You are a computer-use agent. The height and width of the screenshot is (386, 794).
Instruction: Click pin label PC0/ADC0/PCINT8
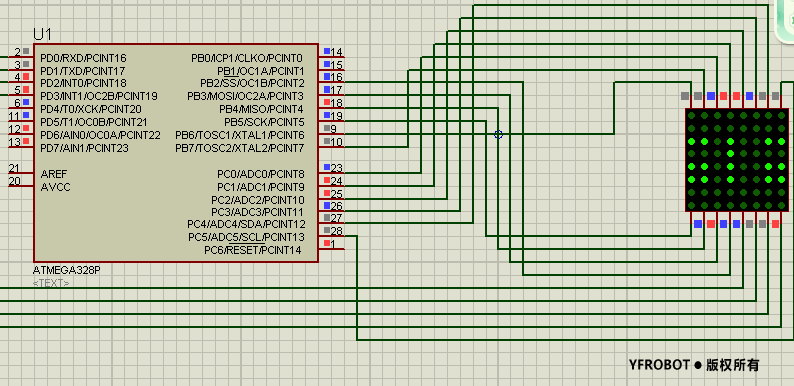coord(261,174)
